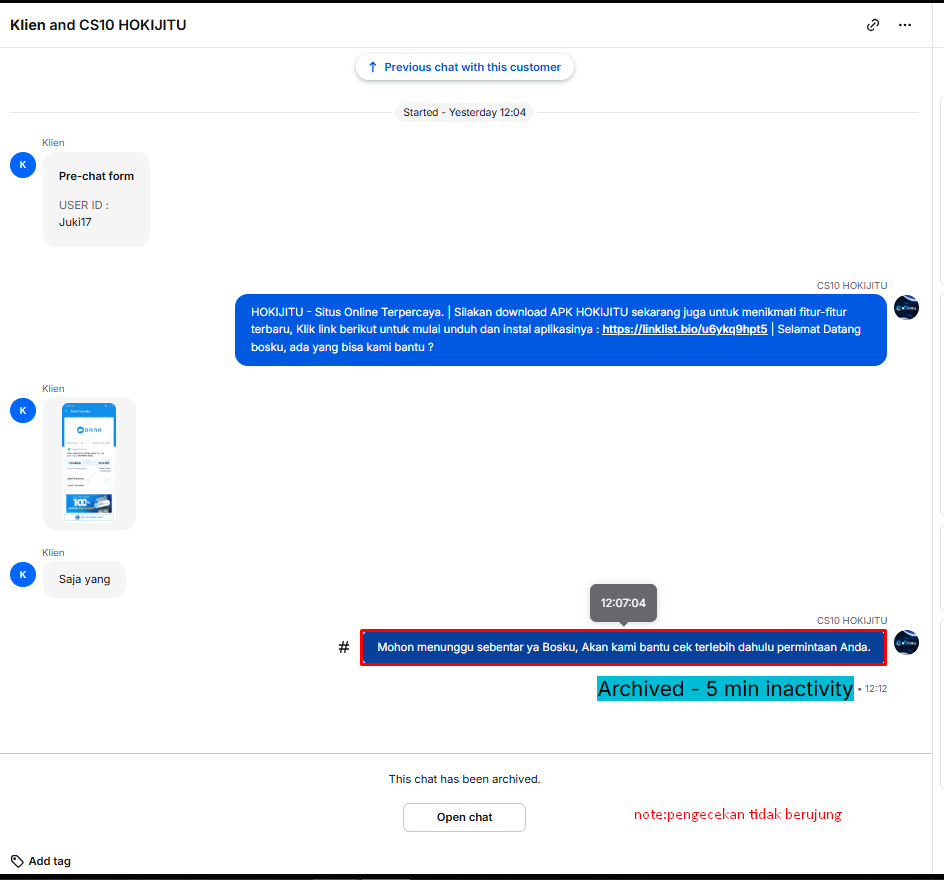Click the Klien avatar beside Pre-chat form
Image resolution: width=944 pixels, height=880 pixels.
(23, 165)
